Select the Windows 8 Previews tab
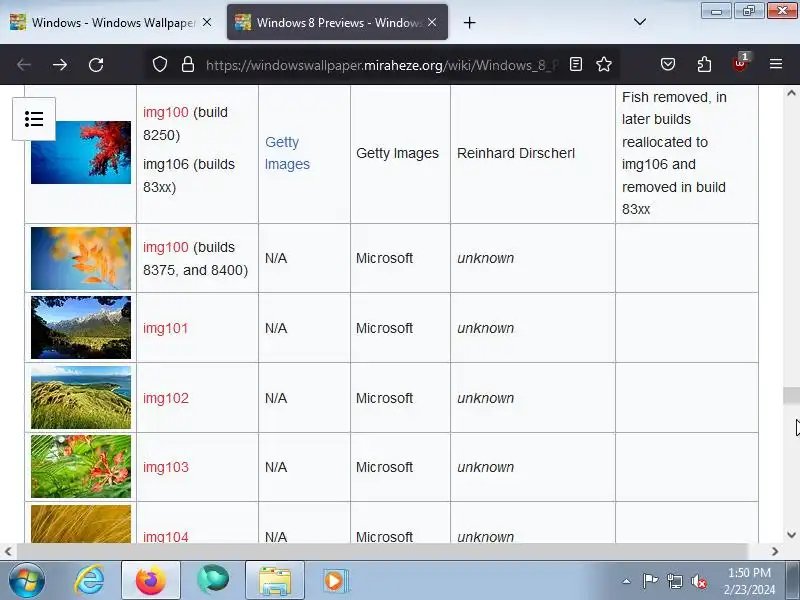The width and height of the screenshot is (800, 600). [x=337, y=22]
